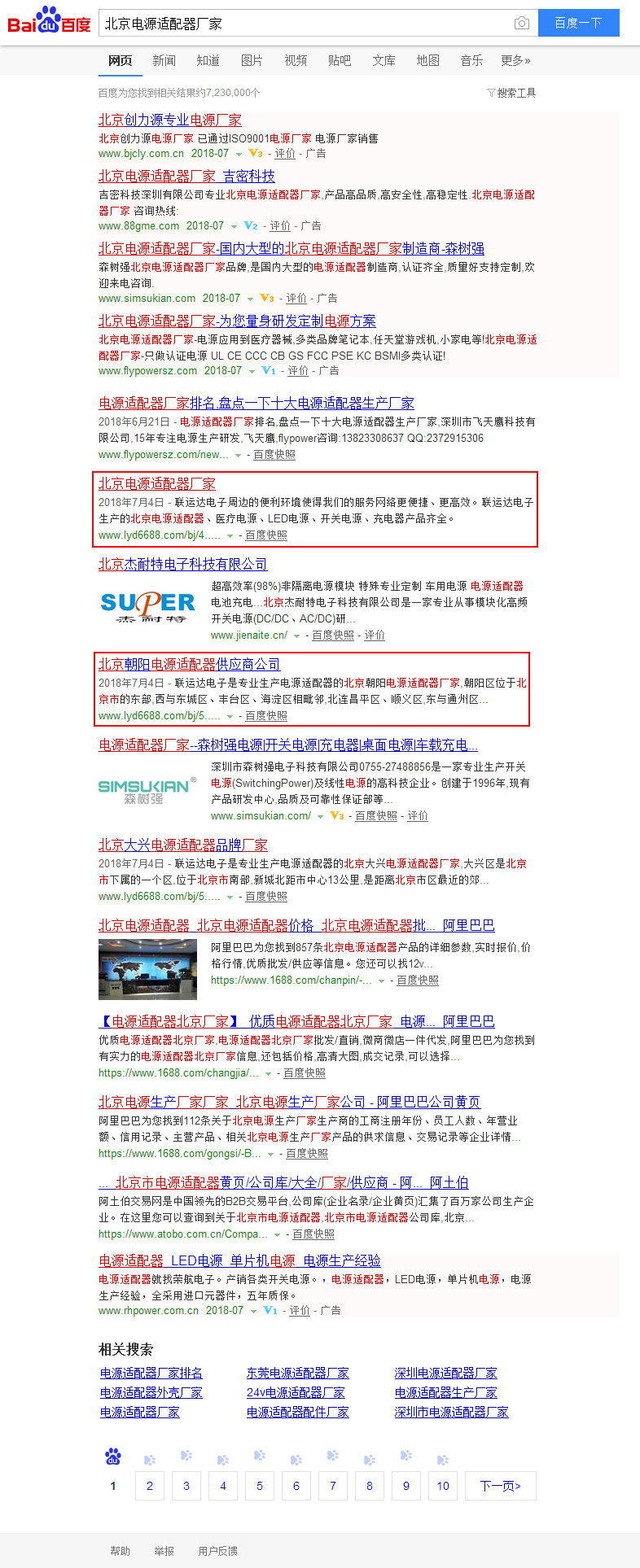Click V2 credit icon for www.88gme.com

point(251,225)
